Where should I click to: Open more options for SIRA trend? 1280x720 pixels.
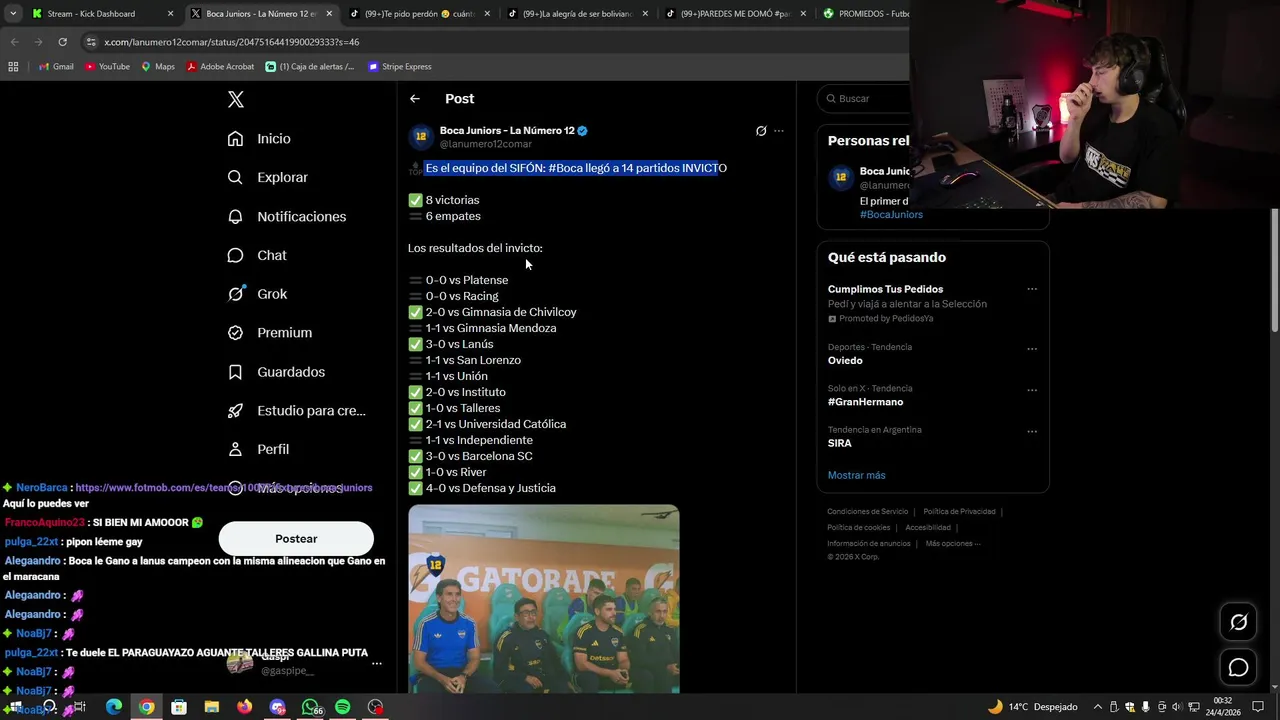pyautogui.click(x=1032, y=432)
